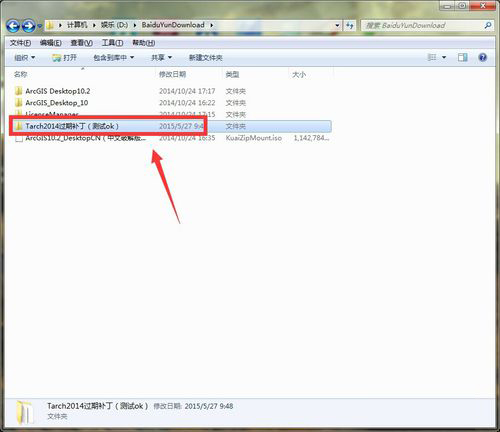Open the view options dropdown arrow
The height and width of the screenshot is (432, 500).
[444, 58]
